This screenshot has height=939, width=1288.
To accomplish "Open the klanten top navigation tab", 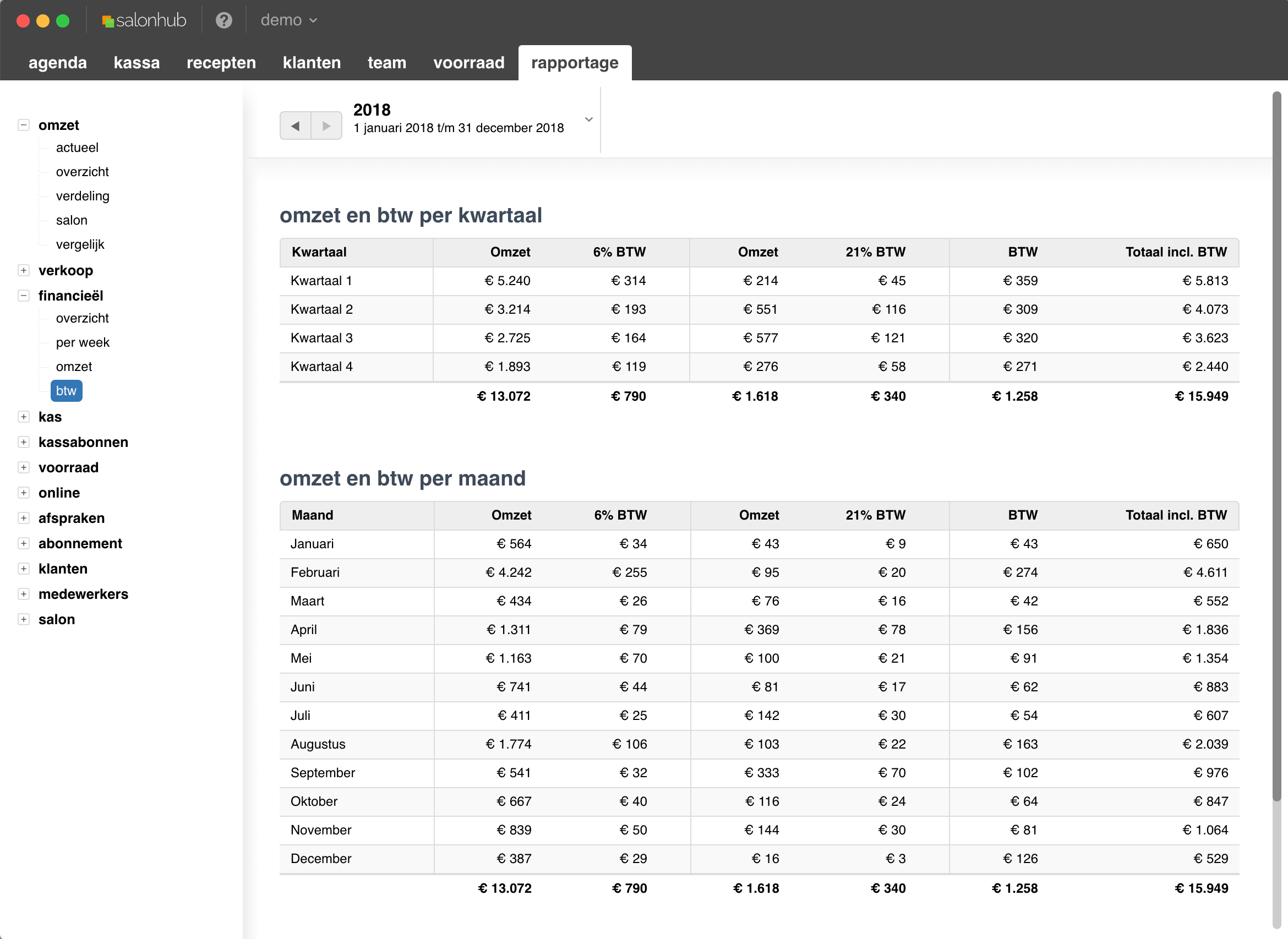I will coord(312,63).
